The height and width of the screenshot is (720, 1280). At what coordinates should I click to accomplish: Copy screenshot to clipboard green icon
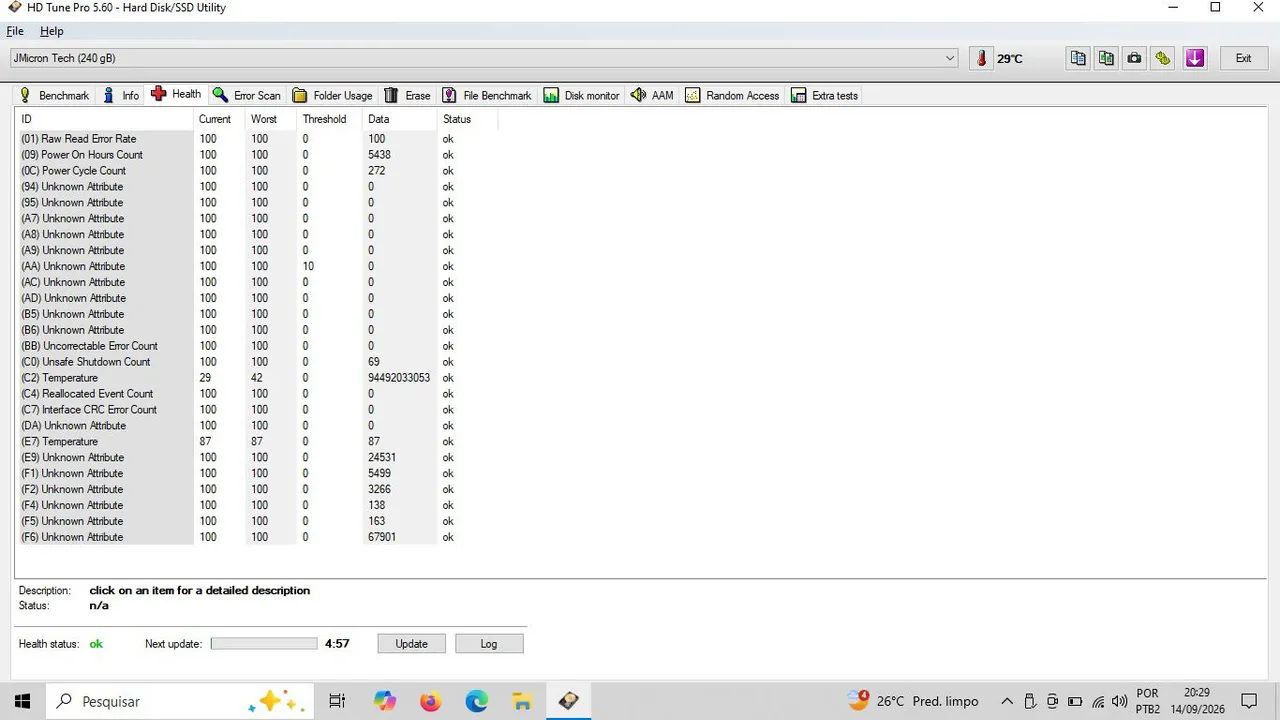1106,58
